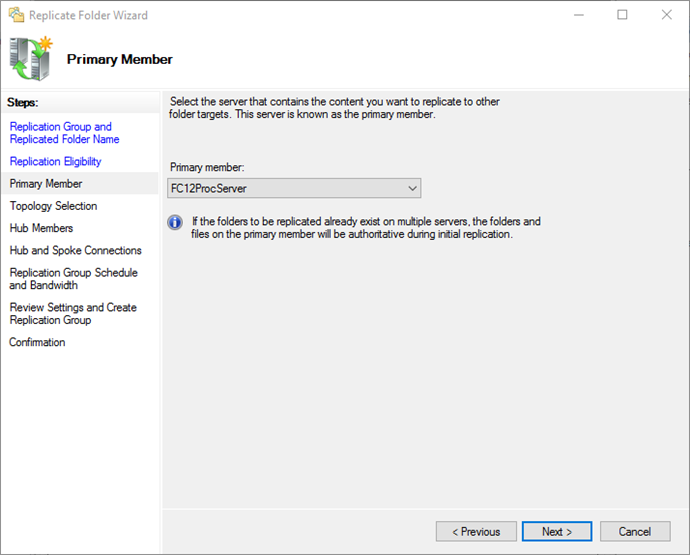
Task: Select the Topology Selection step
Action: click(53, 206)
